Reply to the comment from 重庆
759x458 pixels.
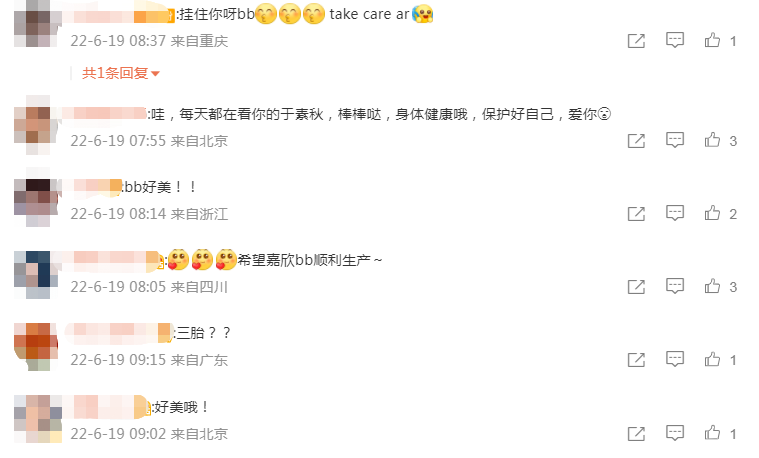675,41
